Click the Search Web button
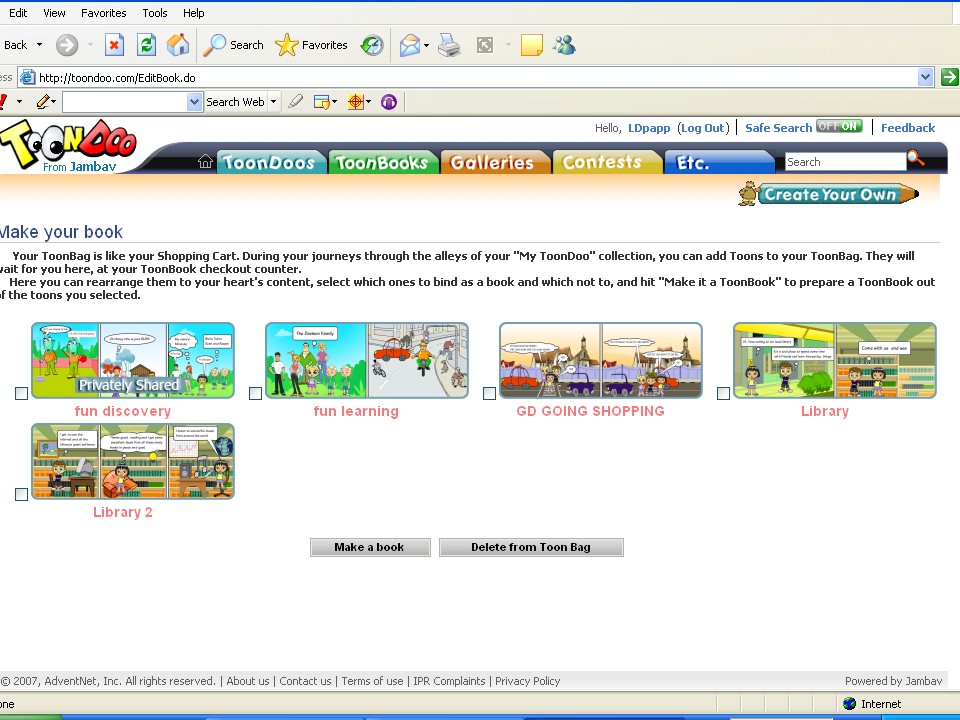The image size is (960, 720). click(x=235, y=102)
